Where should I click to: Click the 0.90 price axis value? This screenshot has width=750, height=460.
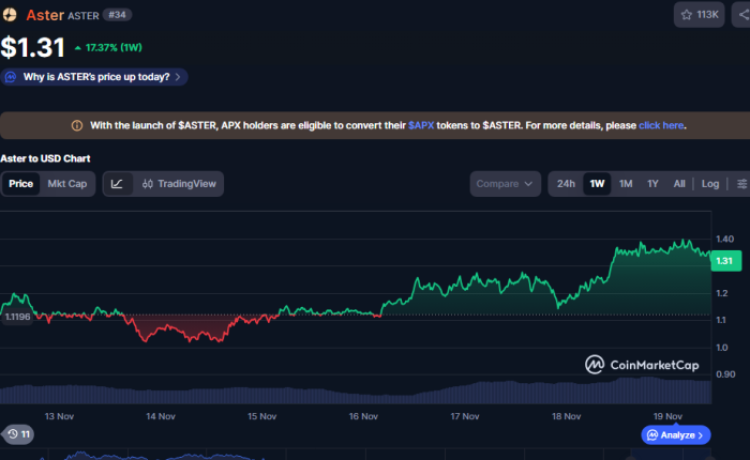(x=726, y=374)
